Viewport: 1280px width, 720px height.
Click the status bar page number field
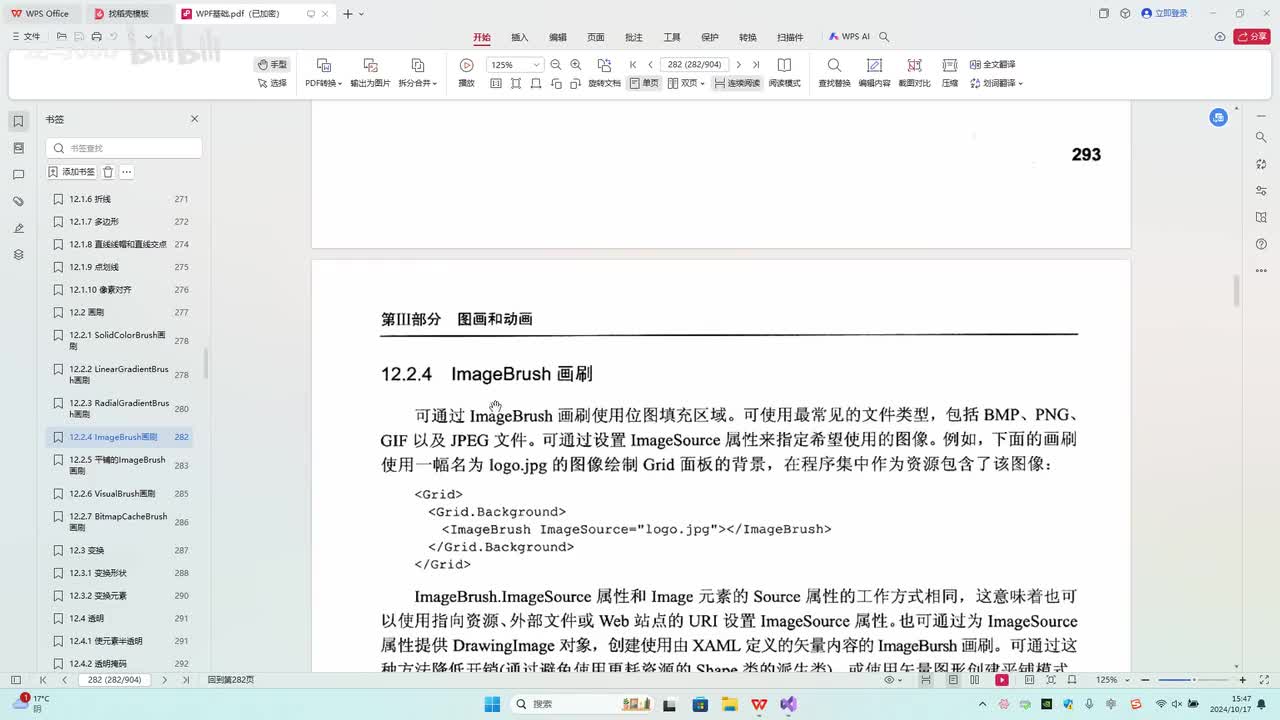(x=112, y=680)
